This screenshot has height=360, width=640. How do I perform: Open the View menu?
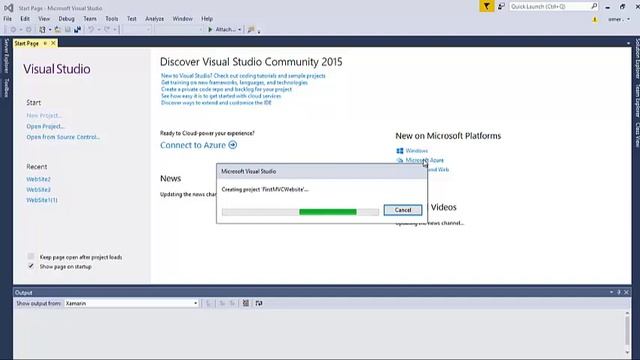(x=44, y=19)
